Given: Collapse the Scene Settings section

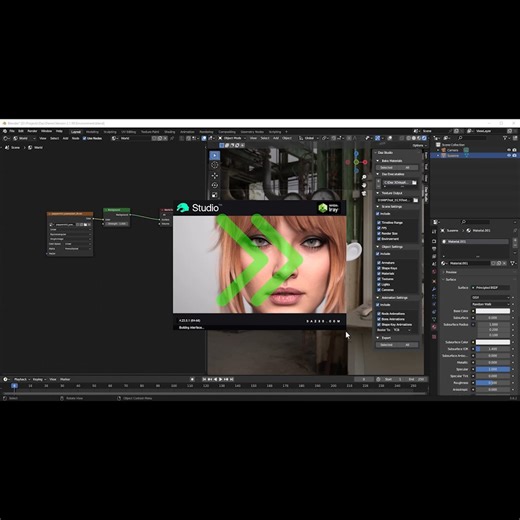Looking at the screenshot, I should click(378, 207).
